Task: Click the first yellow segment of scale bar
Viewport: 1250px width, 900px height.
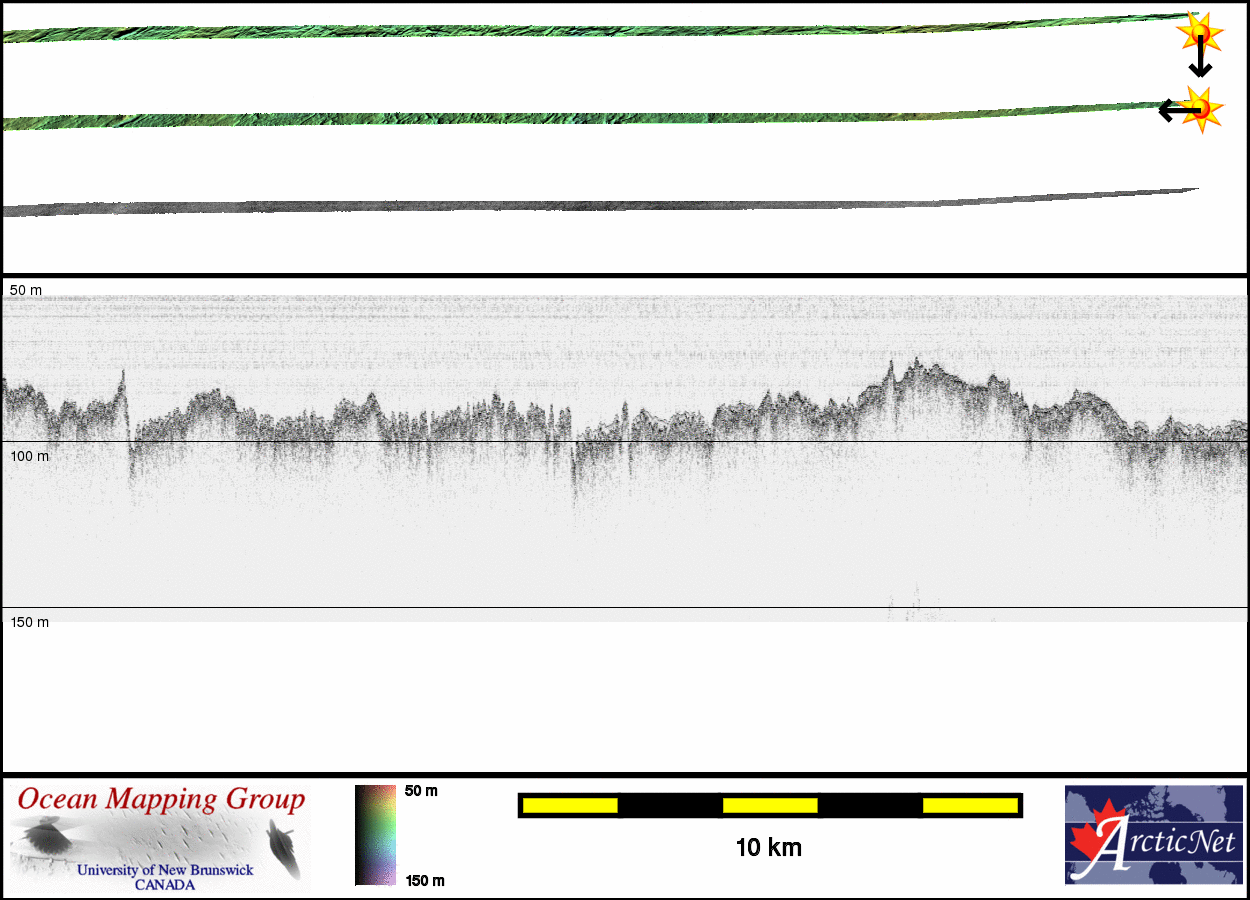Action: pos(569,805)
